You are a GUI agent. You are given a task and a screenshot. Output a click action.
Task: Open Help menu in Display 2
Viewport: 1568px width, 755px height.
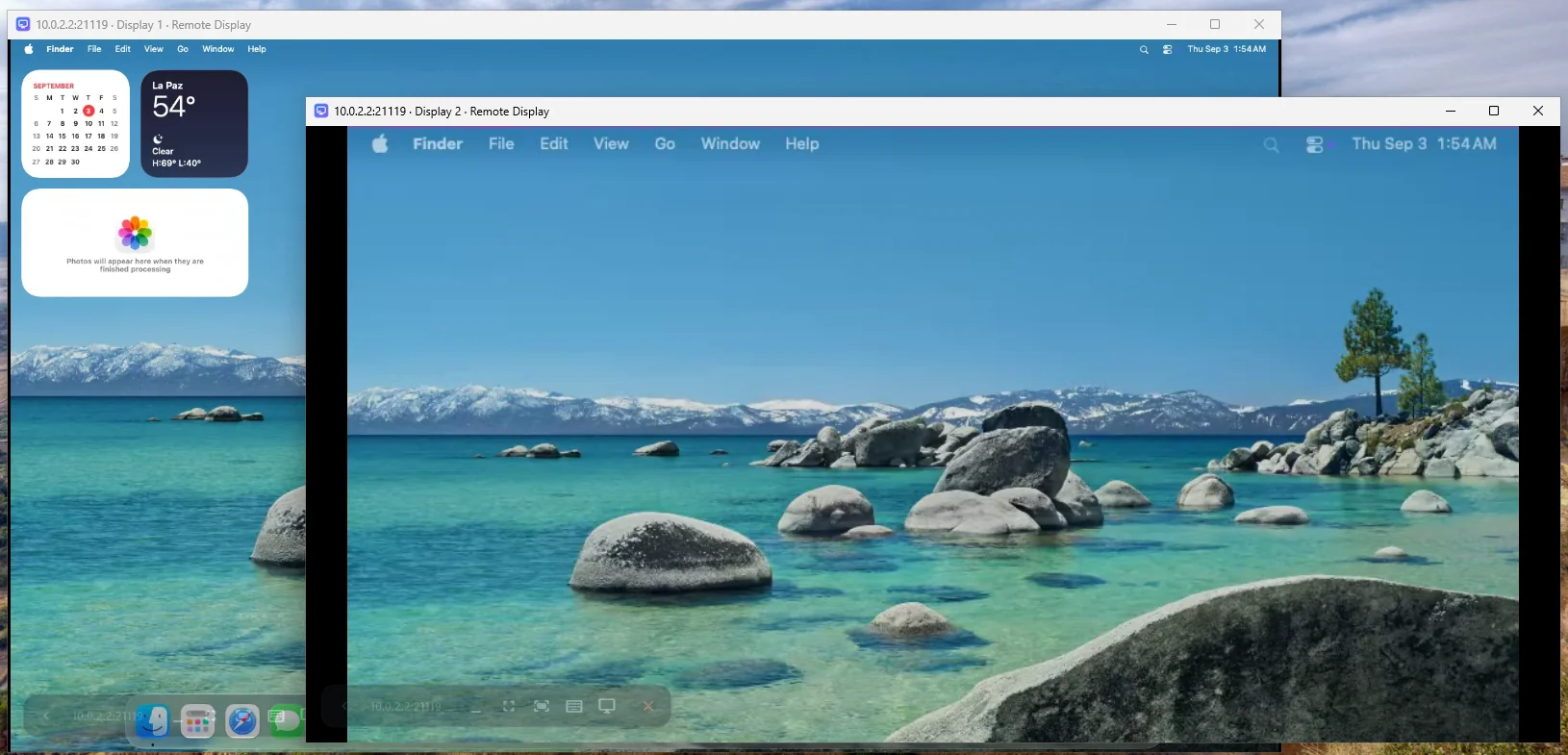(x=802, y=144)
